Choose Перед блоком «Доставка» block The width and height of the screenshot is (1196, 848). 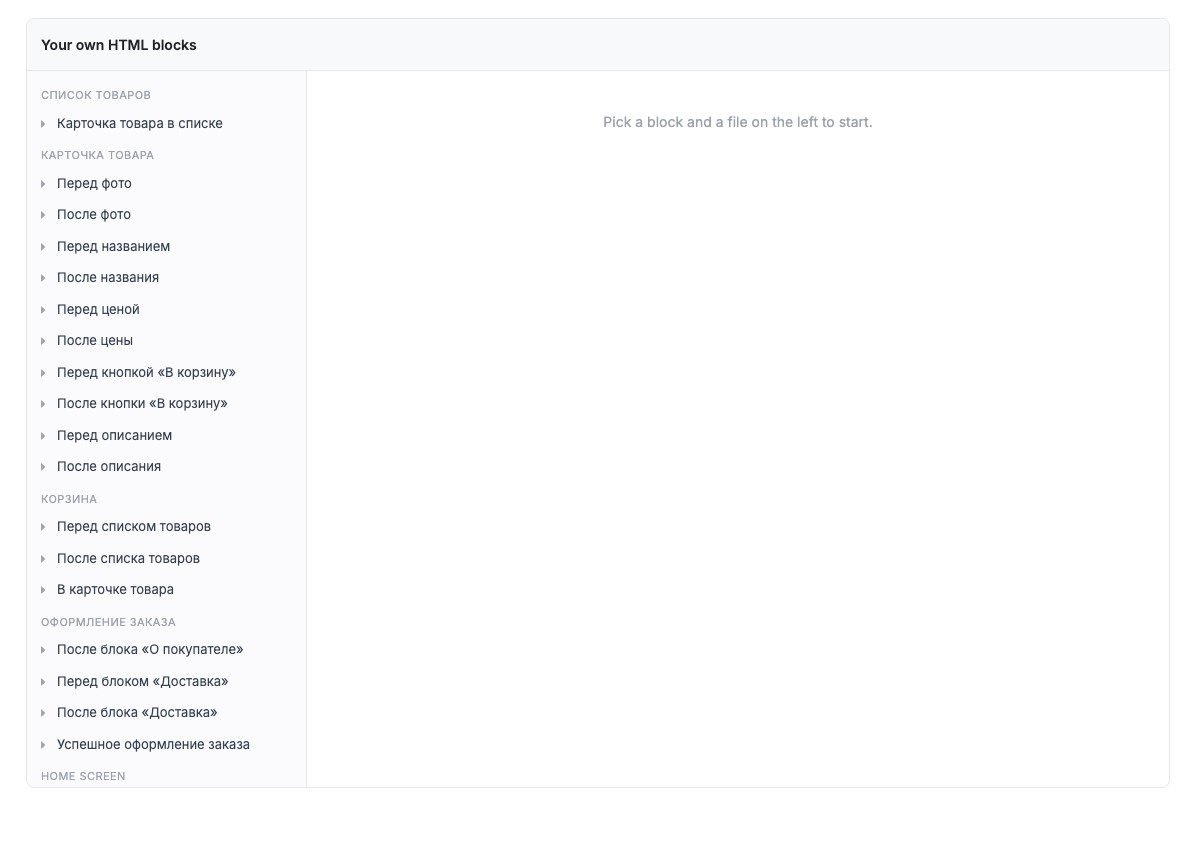click(143, 682)
